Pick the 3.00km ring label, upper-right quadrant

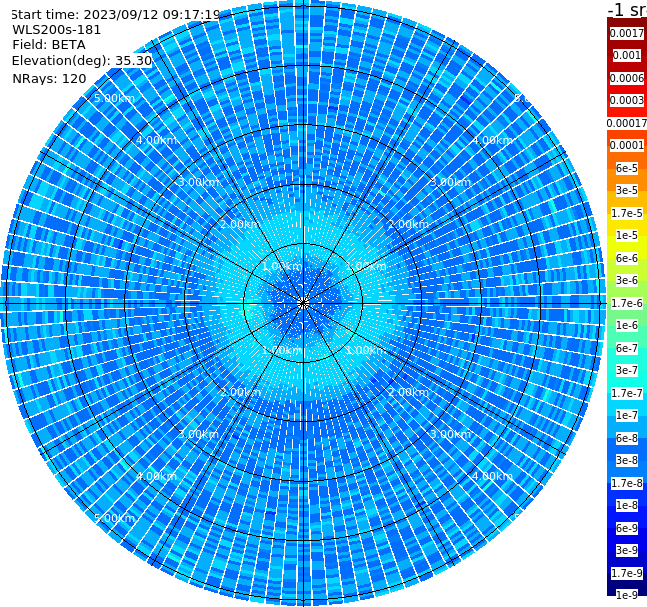[x=450, y=182]
